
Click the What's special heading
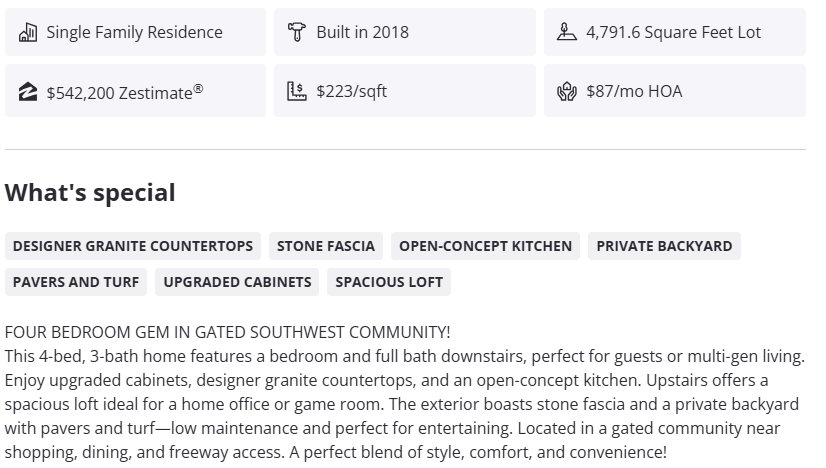click(90, 193)
